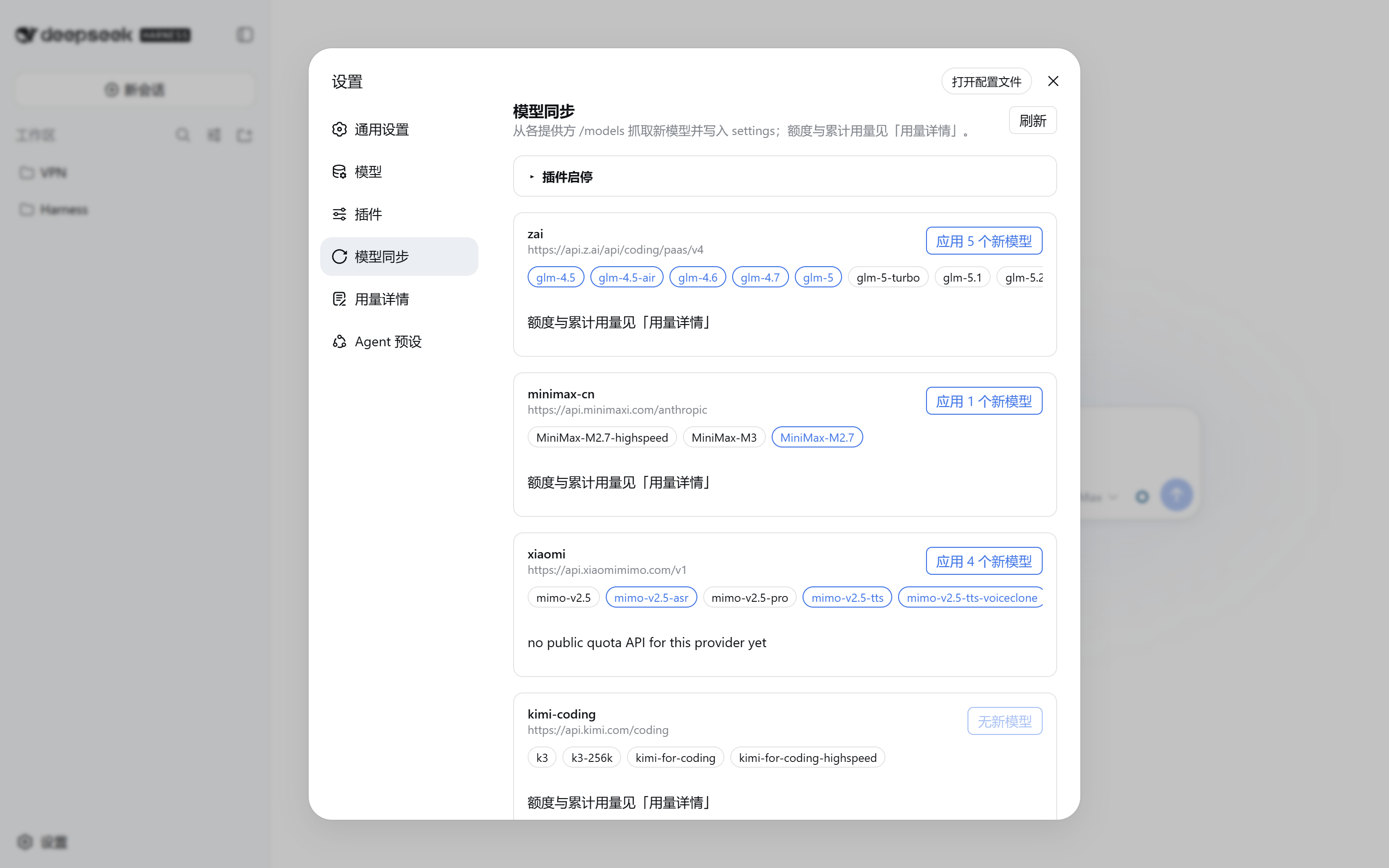Open the 插件 settings page
This screenshot has width=1389, height=868.
pos(399,214)
